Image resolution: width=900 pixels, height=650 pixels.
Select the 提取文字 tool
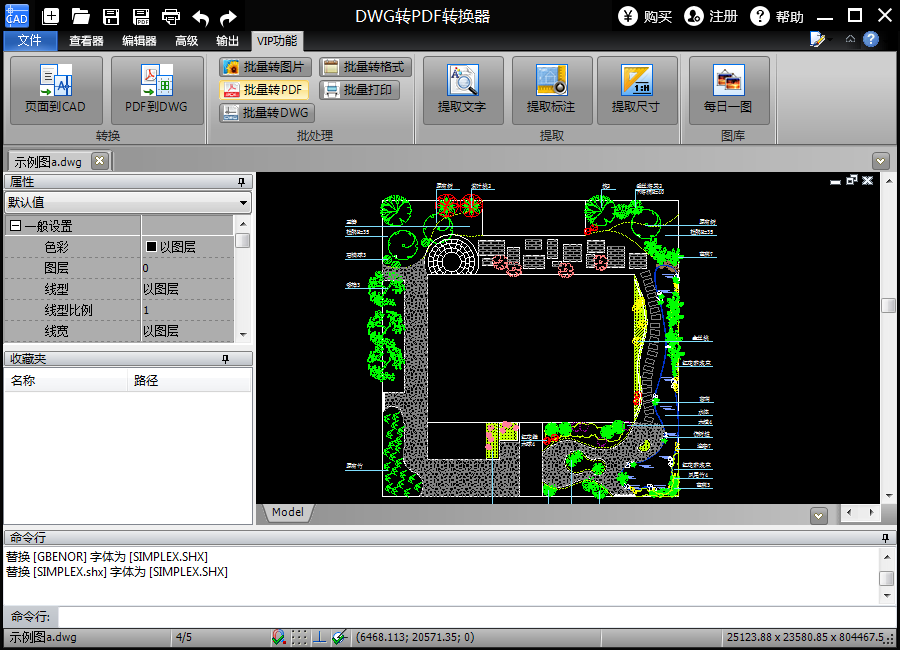462,90
